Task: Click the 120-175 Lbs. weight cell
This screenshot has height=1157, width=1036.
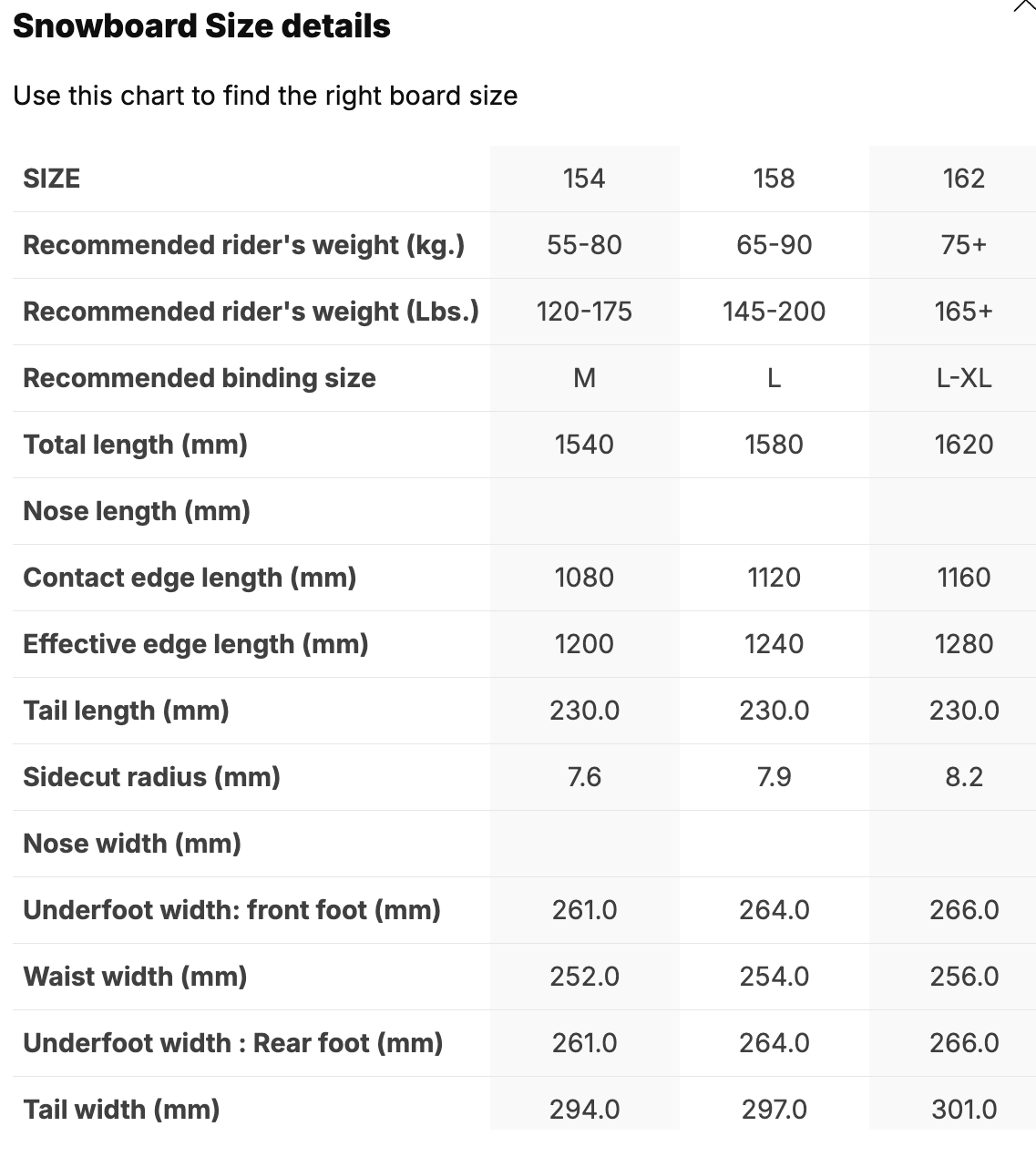Action: tap(584, 312)
